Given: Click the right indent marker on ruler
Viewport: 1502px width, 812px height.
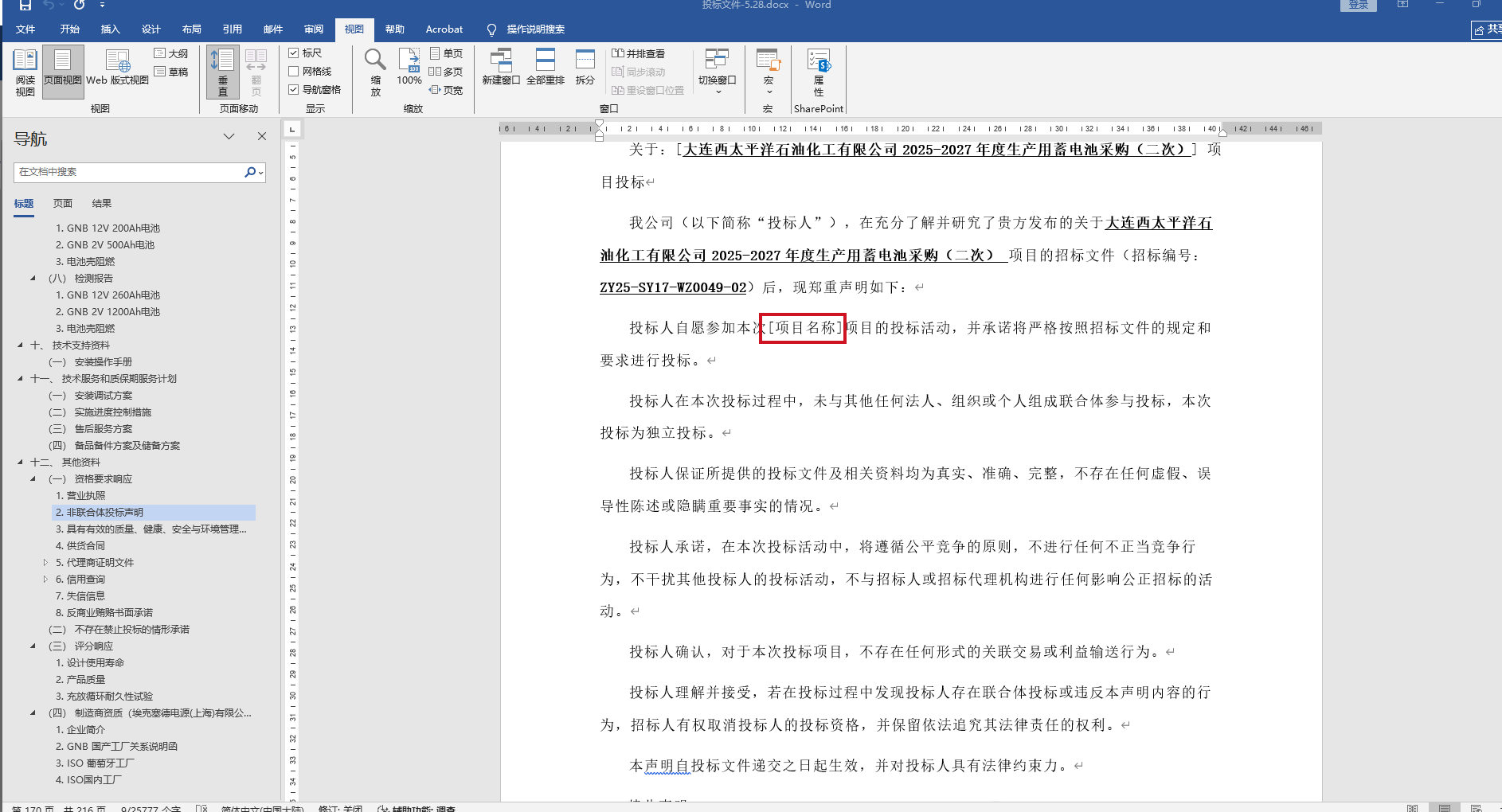Looking at the screenshot, I should [x=1222, y=132].
